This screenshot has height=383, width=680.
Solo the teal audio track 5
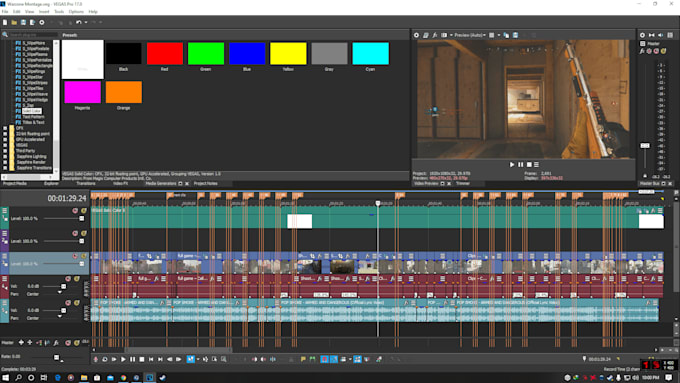77,303
